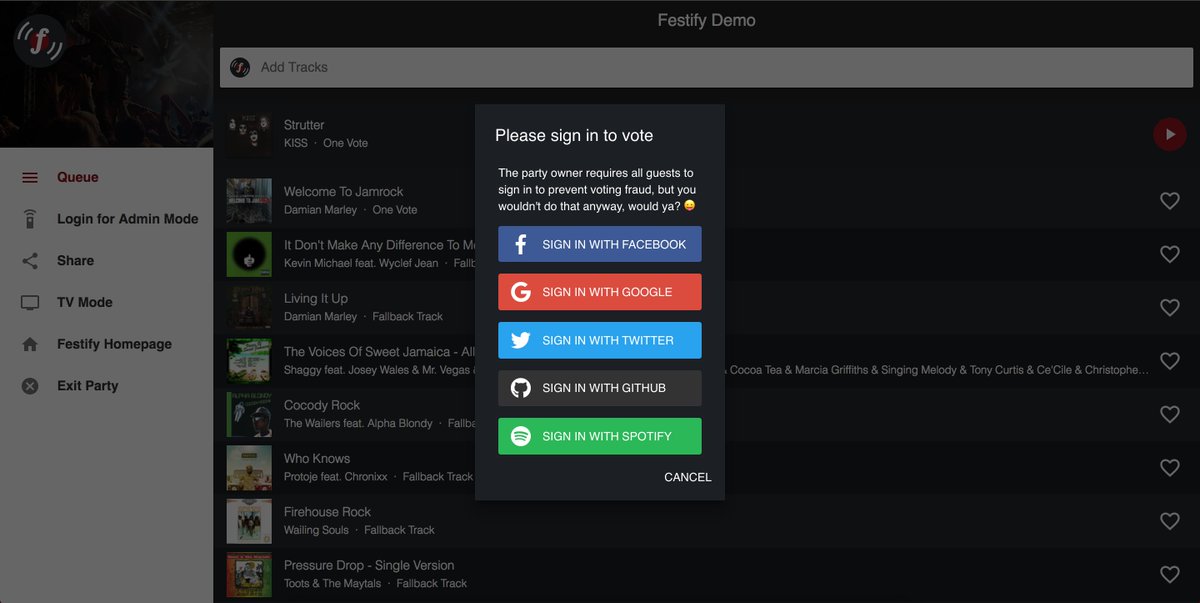Click Protoje feat. Chronixx artist text

coord(335,476)
